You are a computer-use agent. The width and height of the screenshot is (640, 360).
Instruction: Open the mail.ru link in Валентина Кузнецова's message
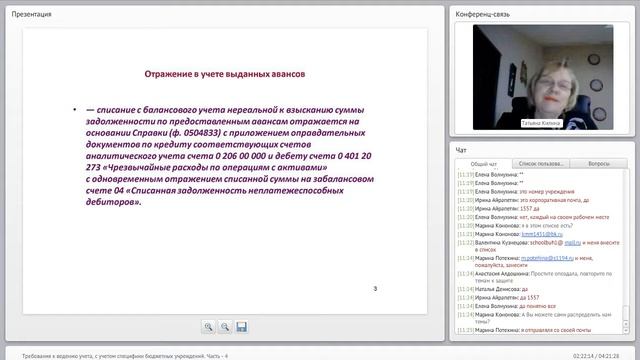coord(573,242)
